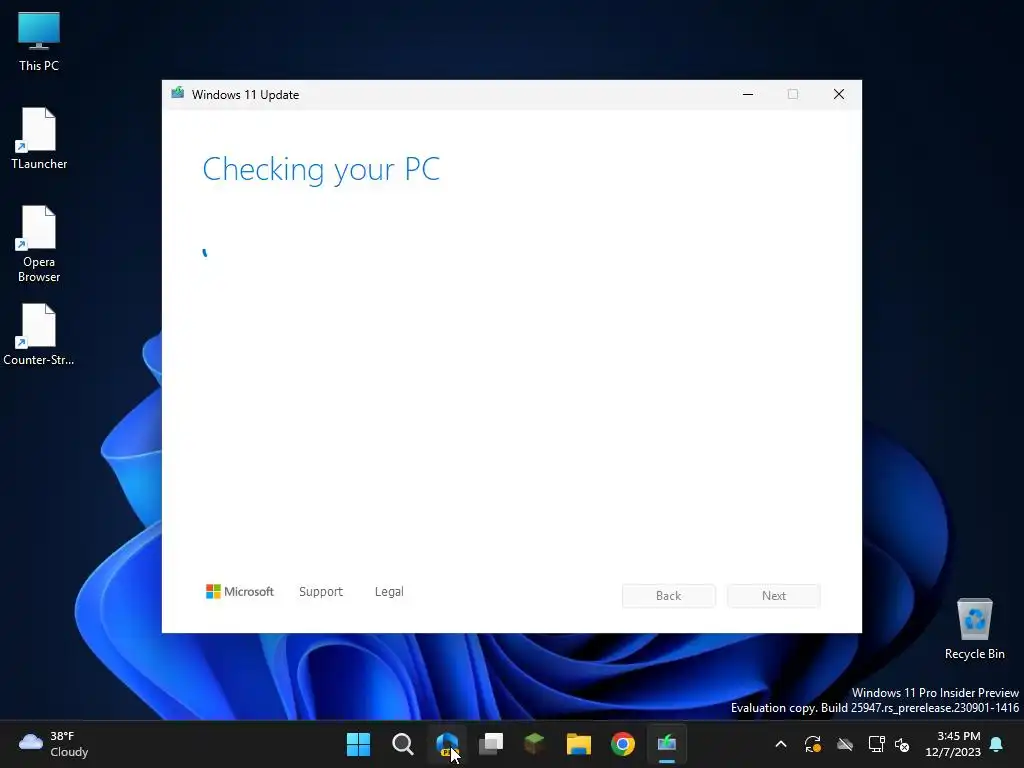Viewport: 1024px width, 768px height.
Task: Click the Microsoft logo in the dialog
Action: tap(240, 592)
